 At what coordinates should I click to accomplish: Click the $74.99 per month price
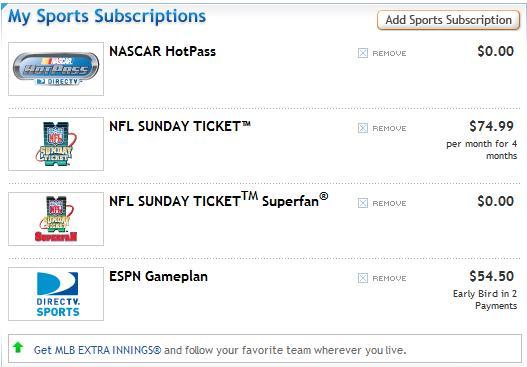click(491, 126)
